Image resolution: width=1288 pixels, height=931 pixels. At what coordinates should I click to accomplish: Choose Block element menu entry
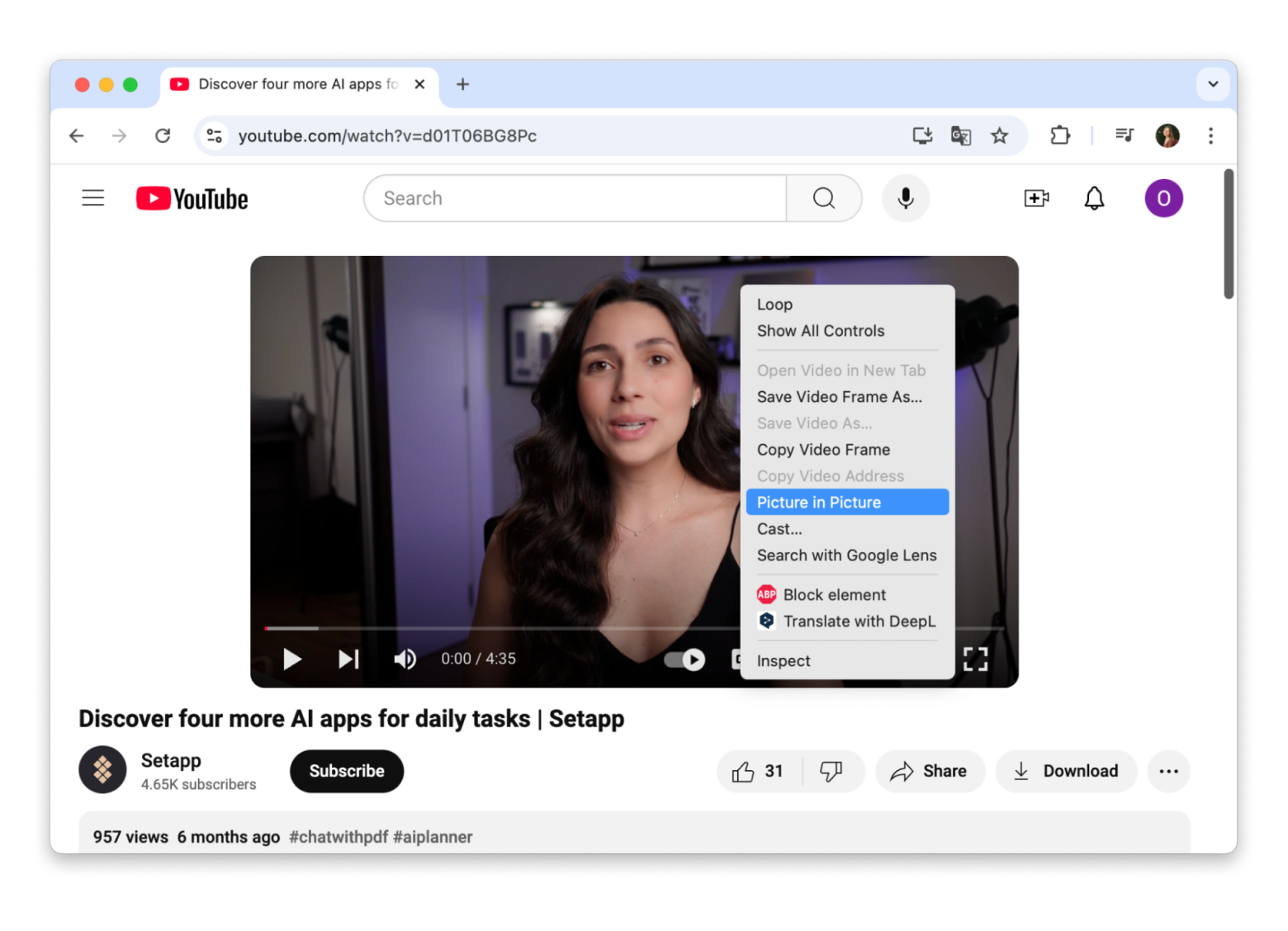click(x=847, y=595)
